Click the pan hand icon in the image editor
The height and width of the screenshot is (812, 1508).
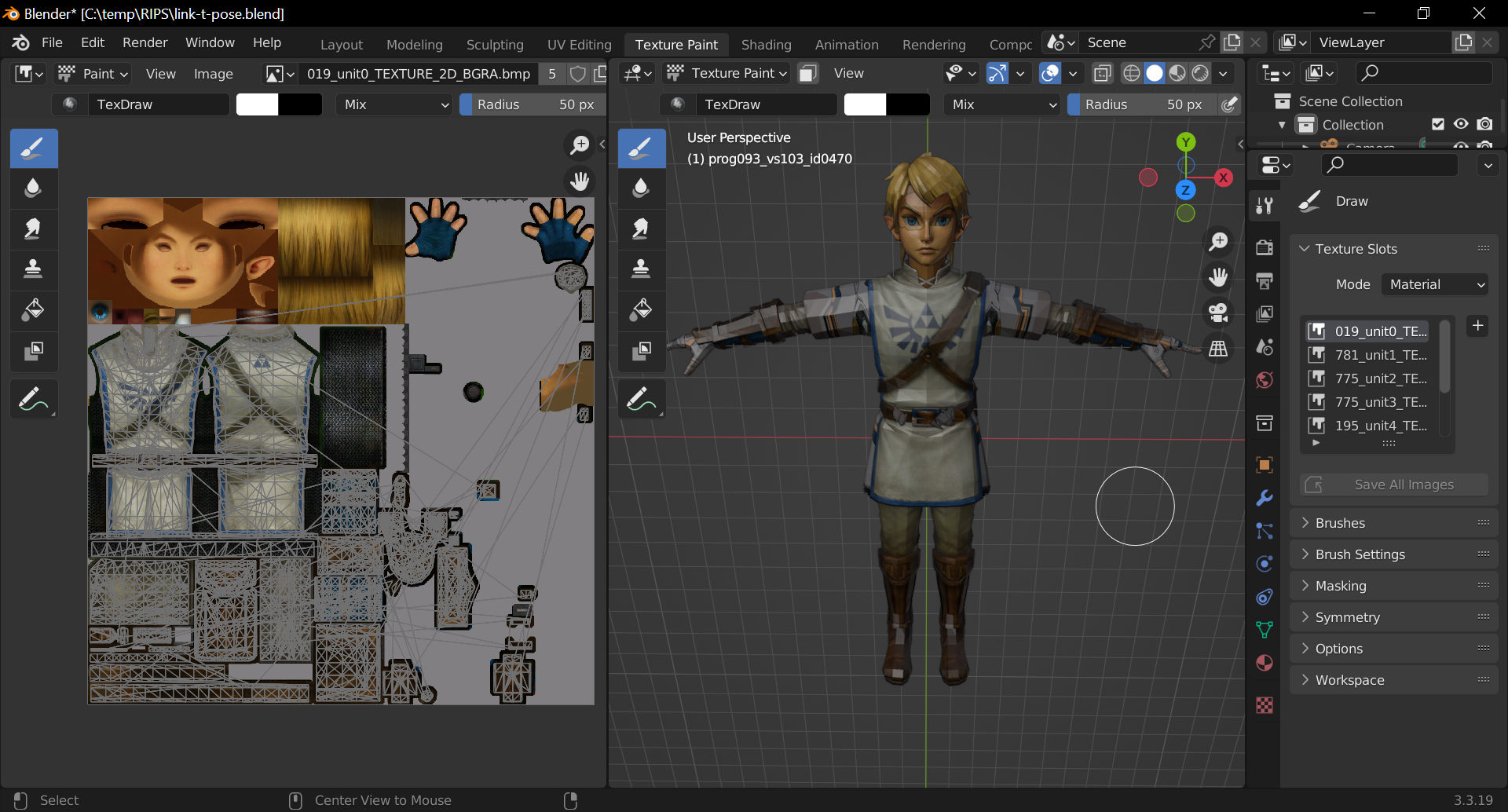[x=580, y=181]
